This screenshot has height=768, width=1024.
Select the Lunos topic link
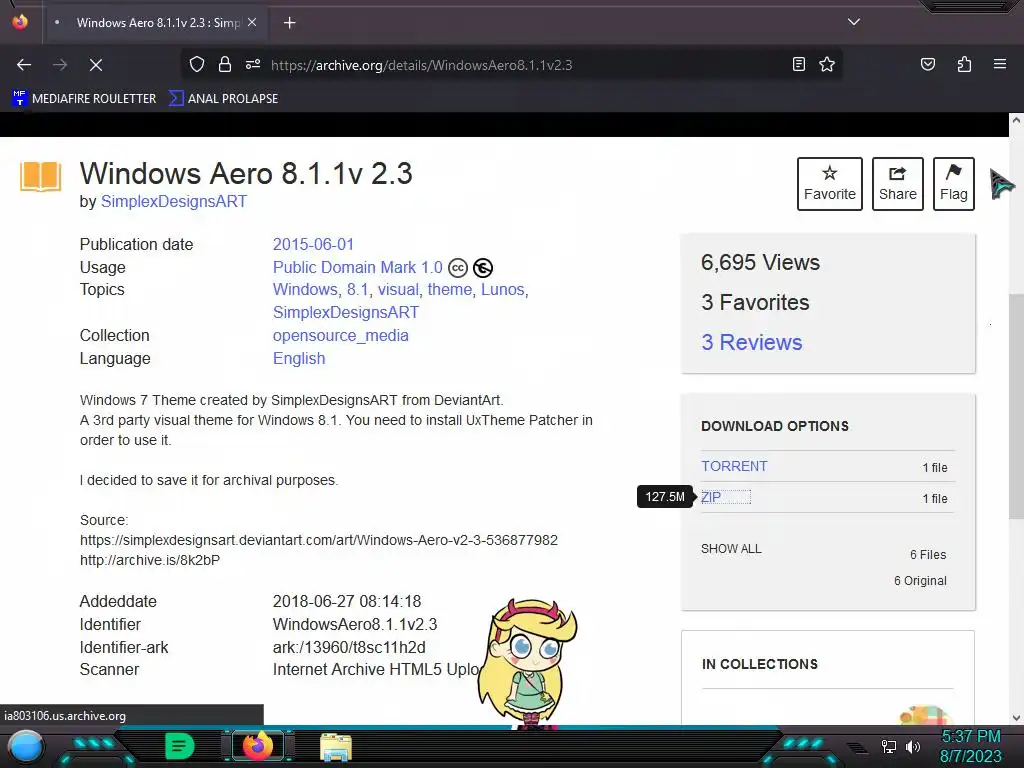coord(502,289)
